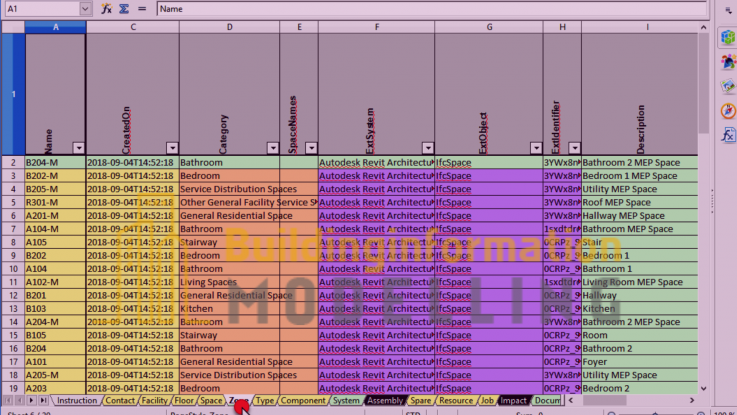Click the equals Function icon
Viewport: 737px width, 415px height.
click(x=141, y=8)
